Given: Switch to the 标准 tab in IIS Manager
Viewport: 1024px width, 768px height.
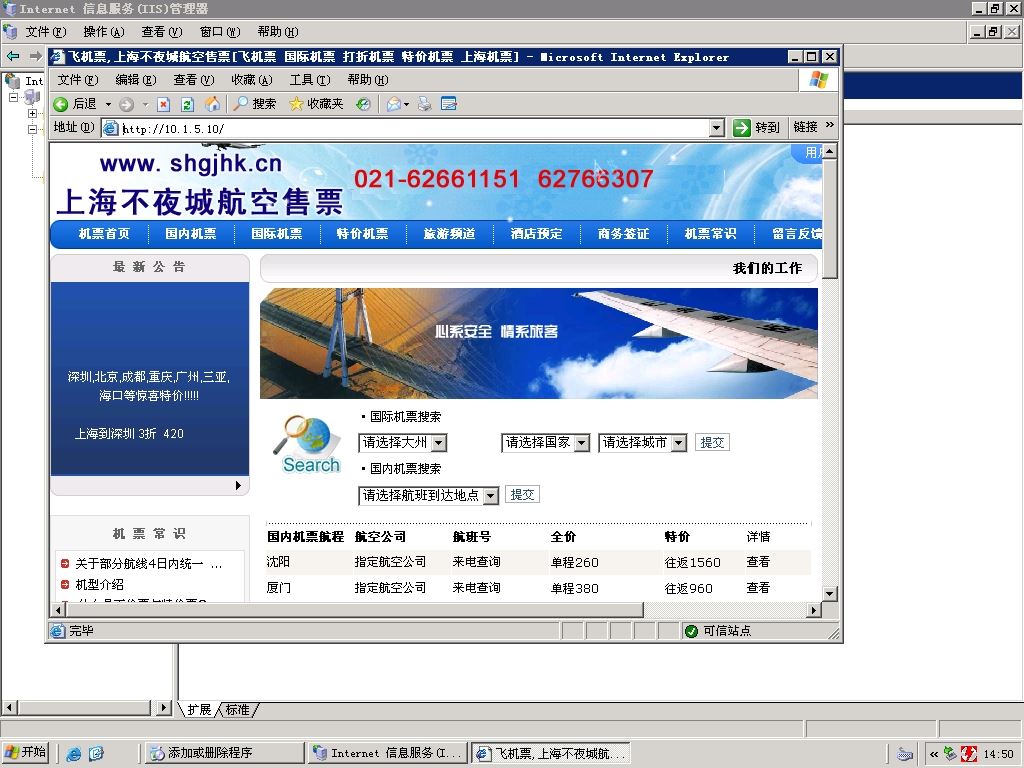Looking at the screenshot, I should [238, 709].
